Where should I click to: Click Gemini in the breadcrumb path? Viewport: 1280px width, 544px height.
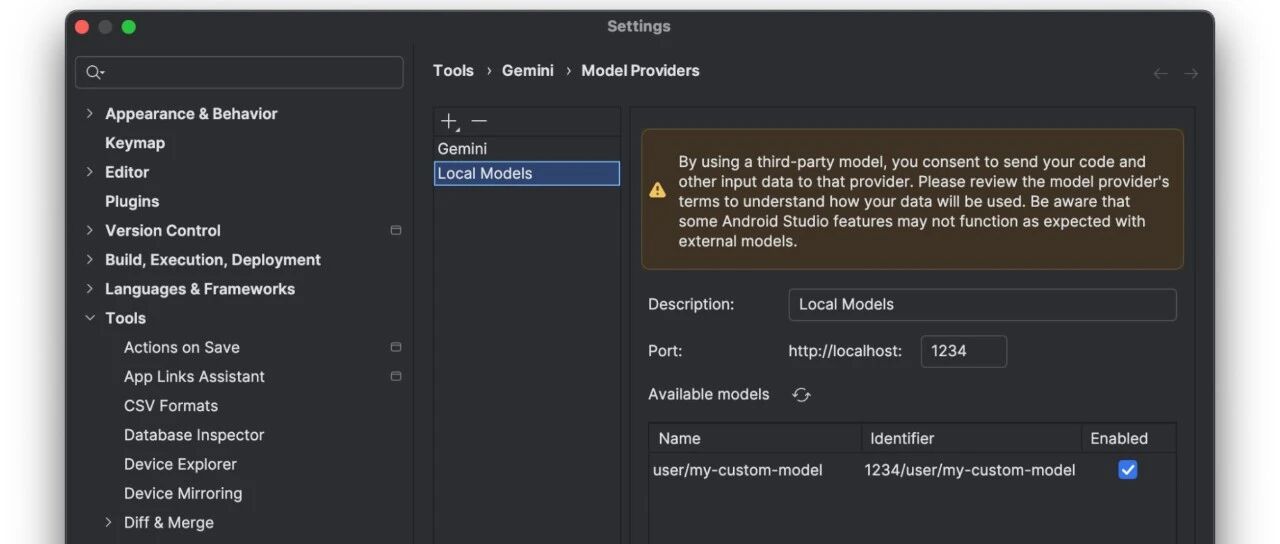pyautogui.click(x=527, y=71)
